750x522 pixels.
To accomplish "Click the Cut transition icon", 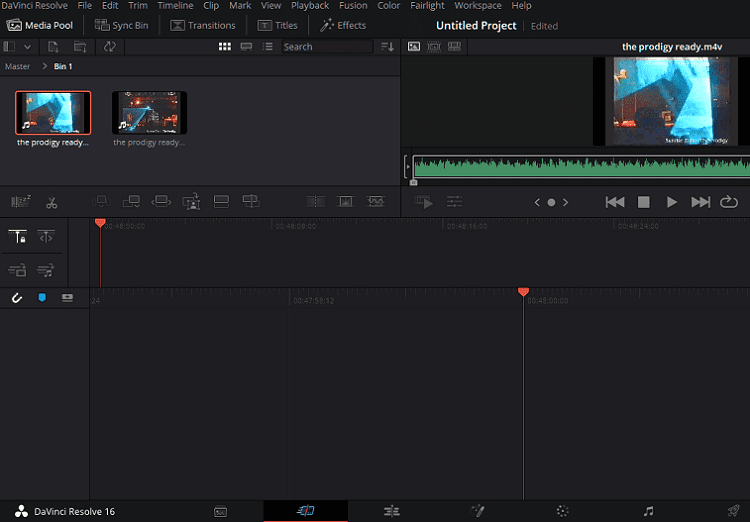I will click(x=316, y=201).
